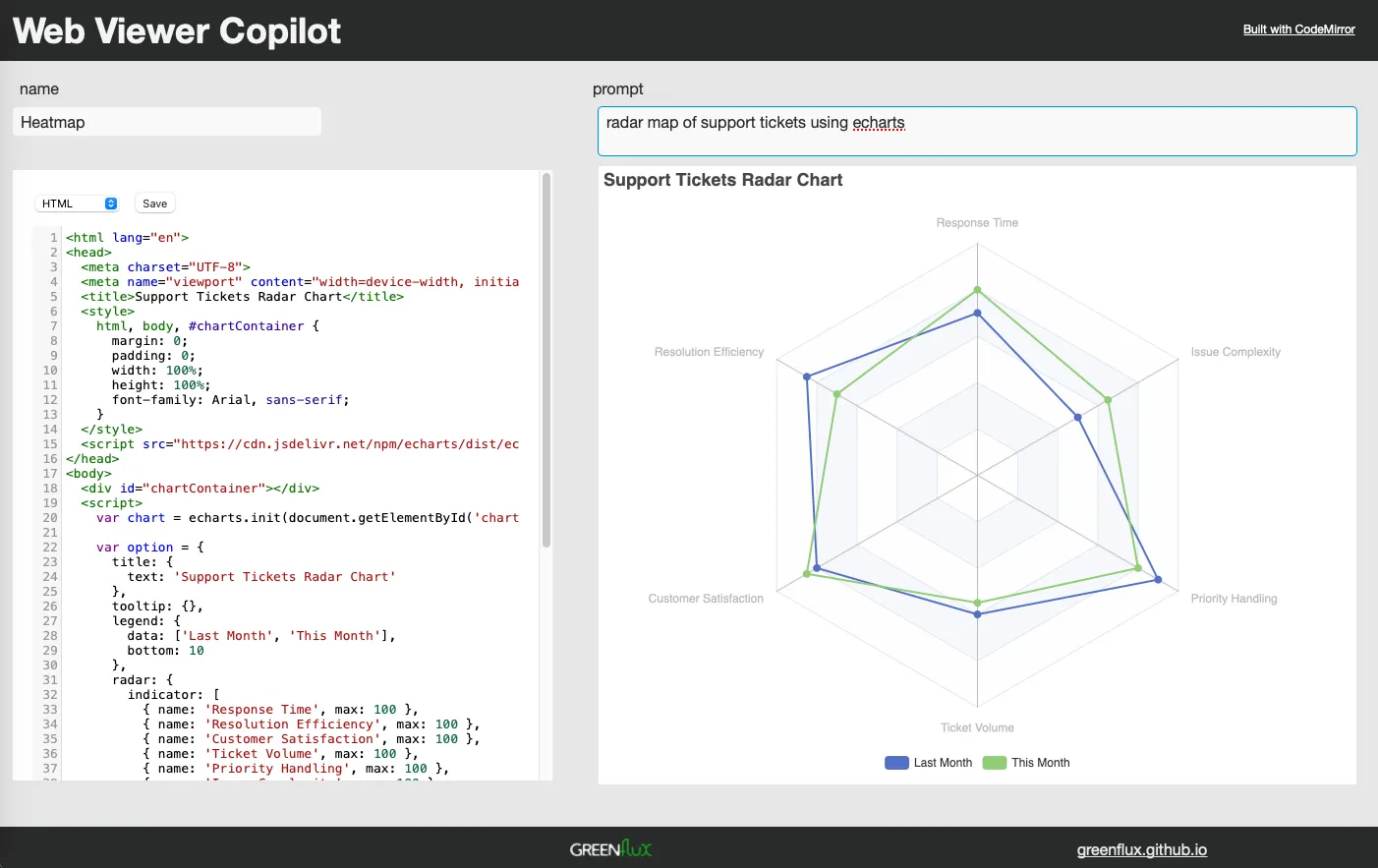Screen dimensions: 1378x868
Task: Open the greenflux.github.io footer link
Action: (1141, 849)
